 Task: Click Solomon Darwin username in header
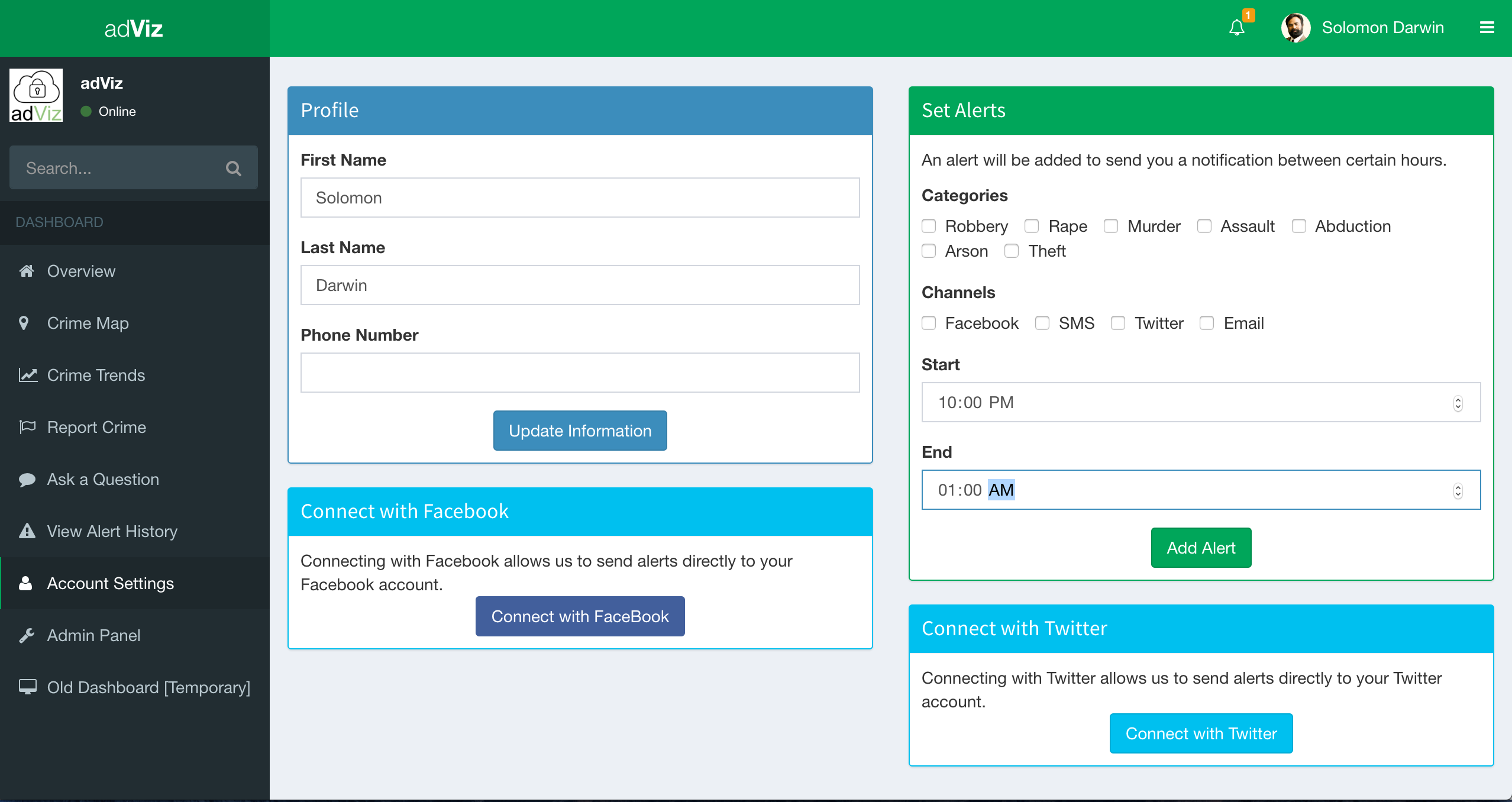point(1382,28)
